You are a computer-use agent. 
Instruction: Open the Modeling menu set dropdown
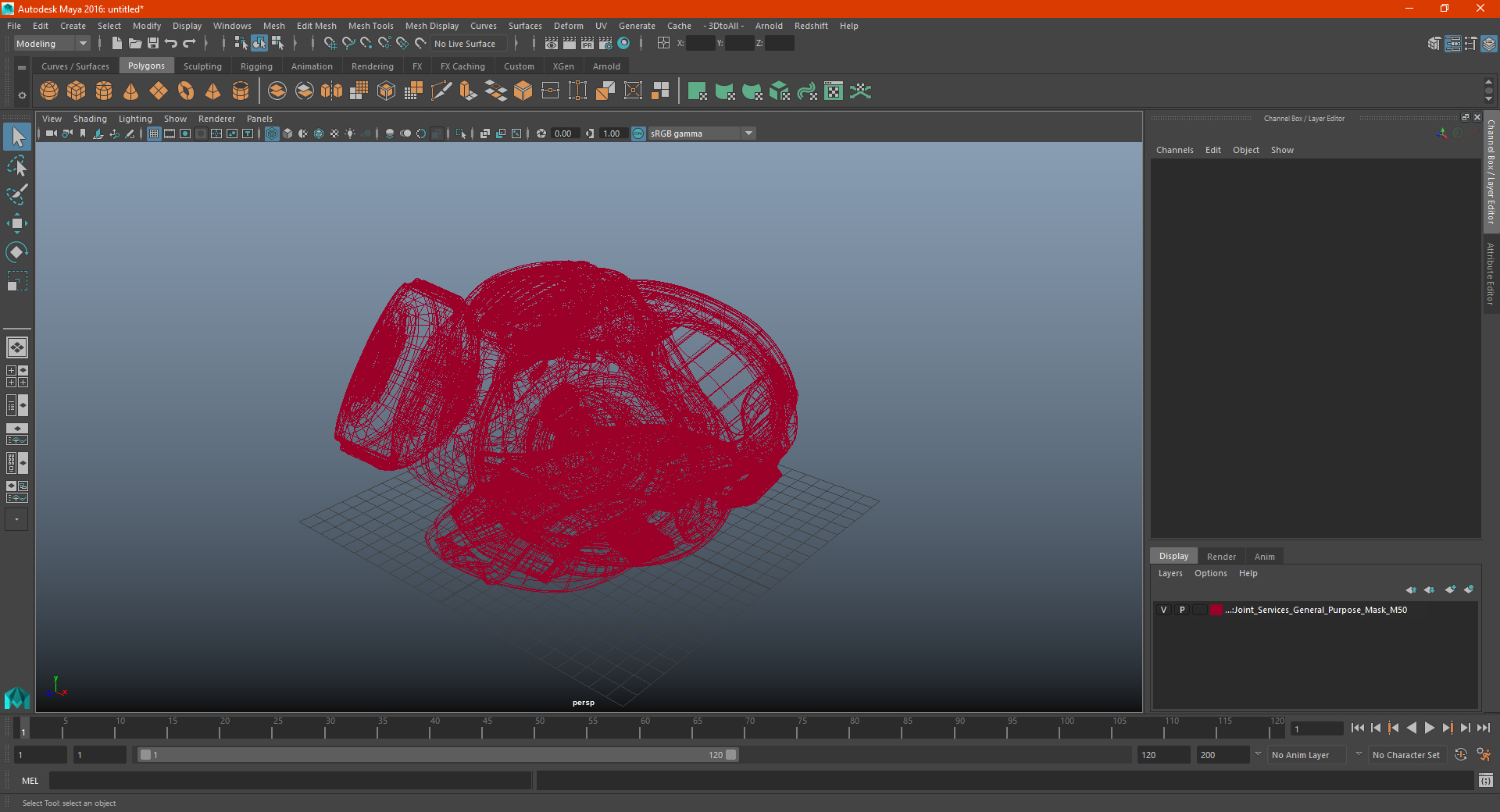pyautogui.click(x=52, y=44)
